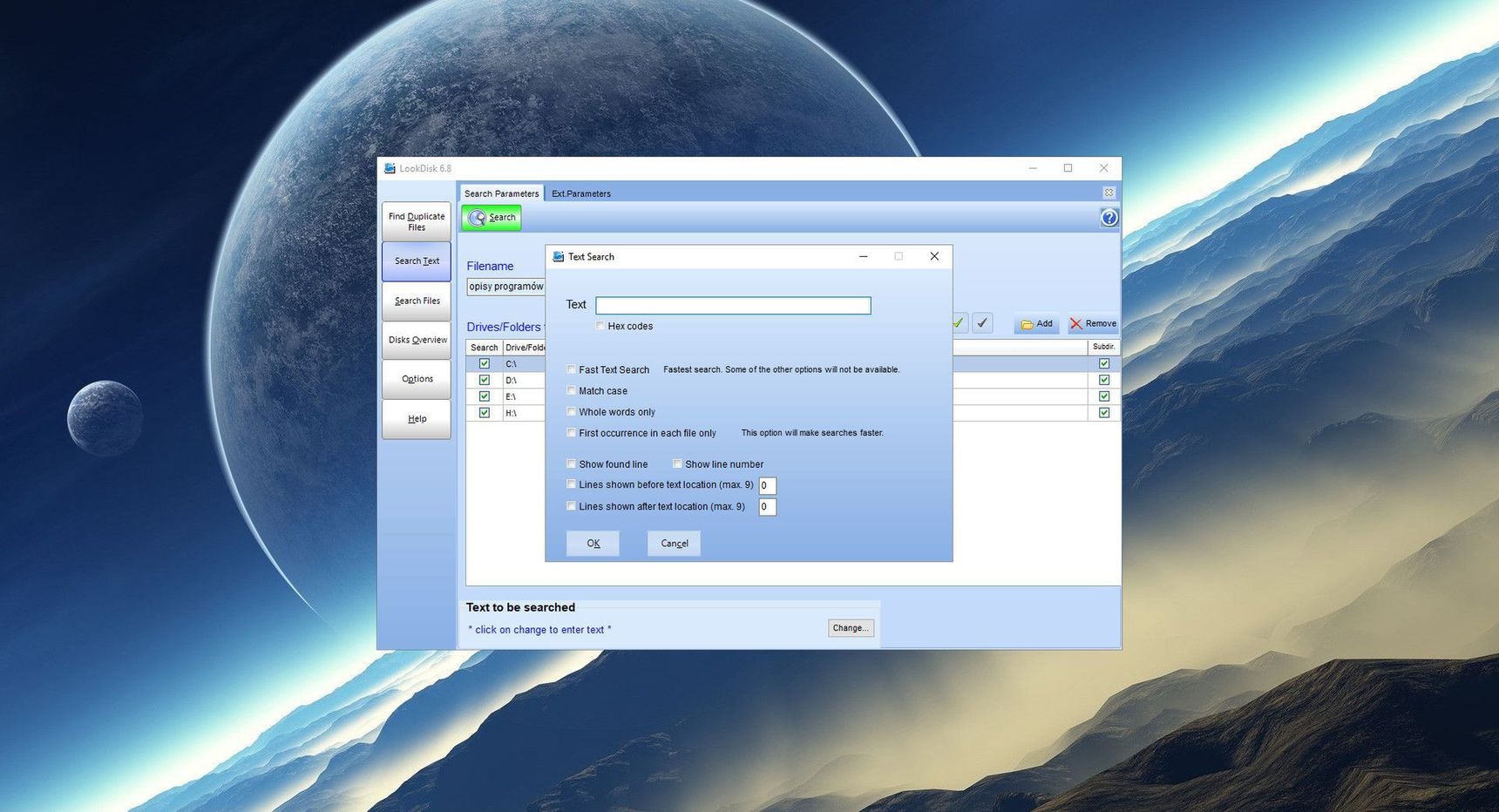Toggle the Match case checkbox
Image resolution: width=1499 pixels, height=812 pixels.
pyautogui.click(x=571, y=390)
